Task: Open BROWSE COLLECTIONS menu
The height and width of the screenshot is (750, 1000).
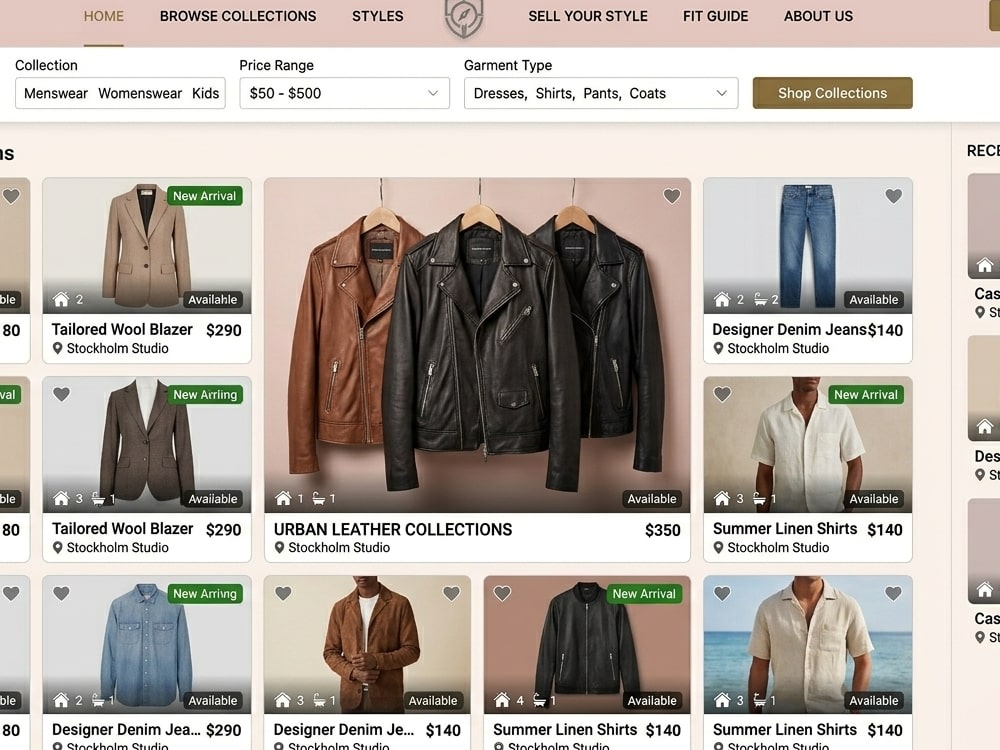Action: pyautogui.click(x=238, y=17)
